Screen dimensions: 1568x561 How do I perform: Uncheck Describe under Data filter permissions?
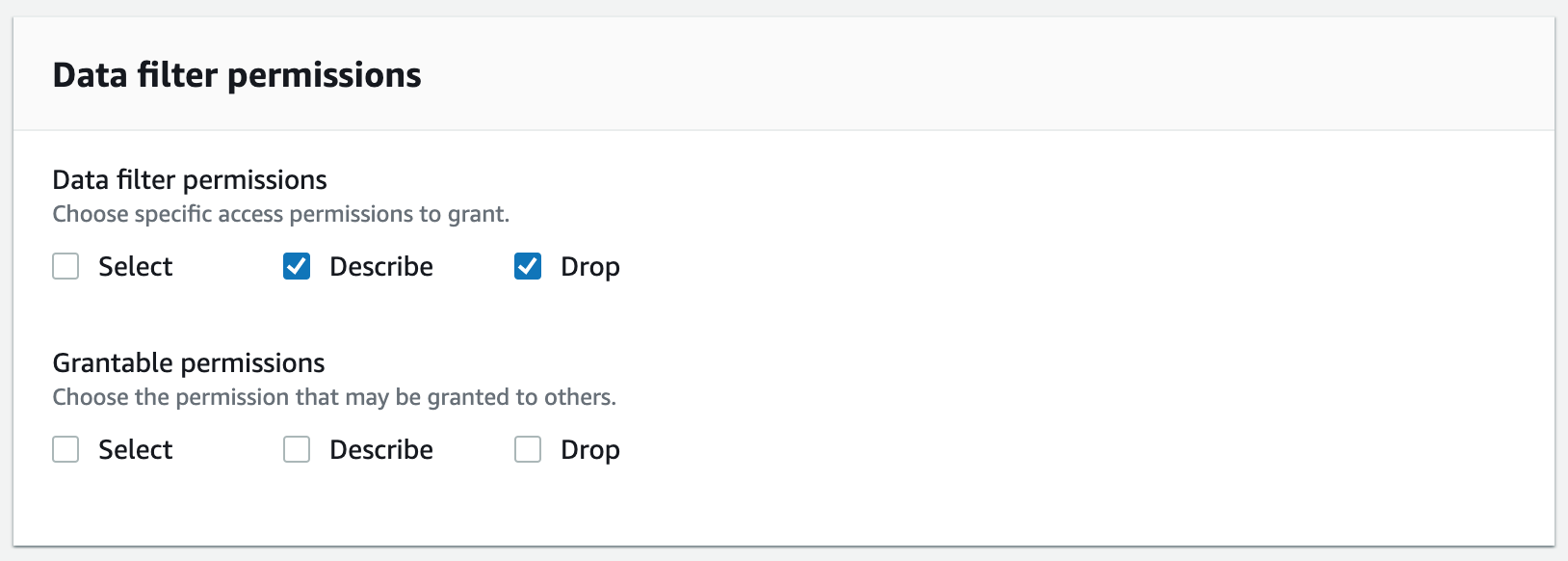(297, 266)
